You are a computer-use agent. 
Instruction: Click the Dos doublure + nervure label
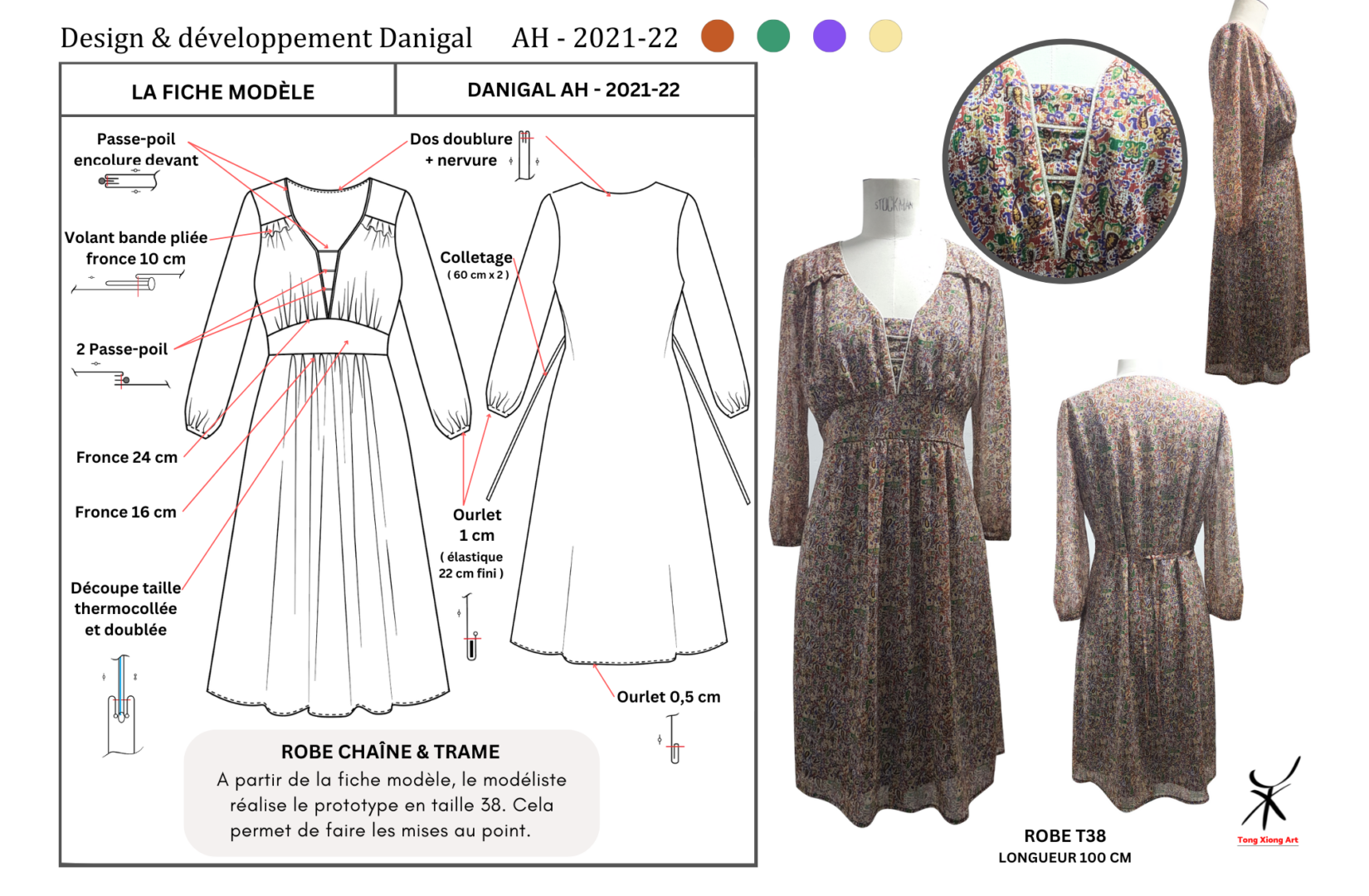460,149
